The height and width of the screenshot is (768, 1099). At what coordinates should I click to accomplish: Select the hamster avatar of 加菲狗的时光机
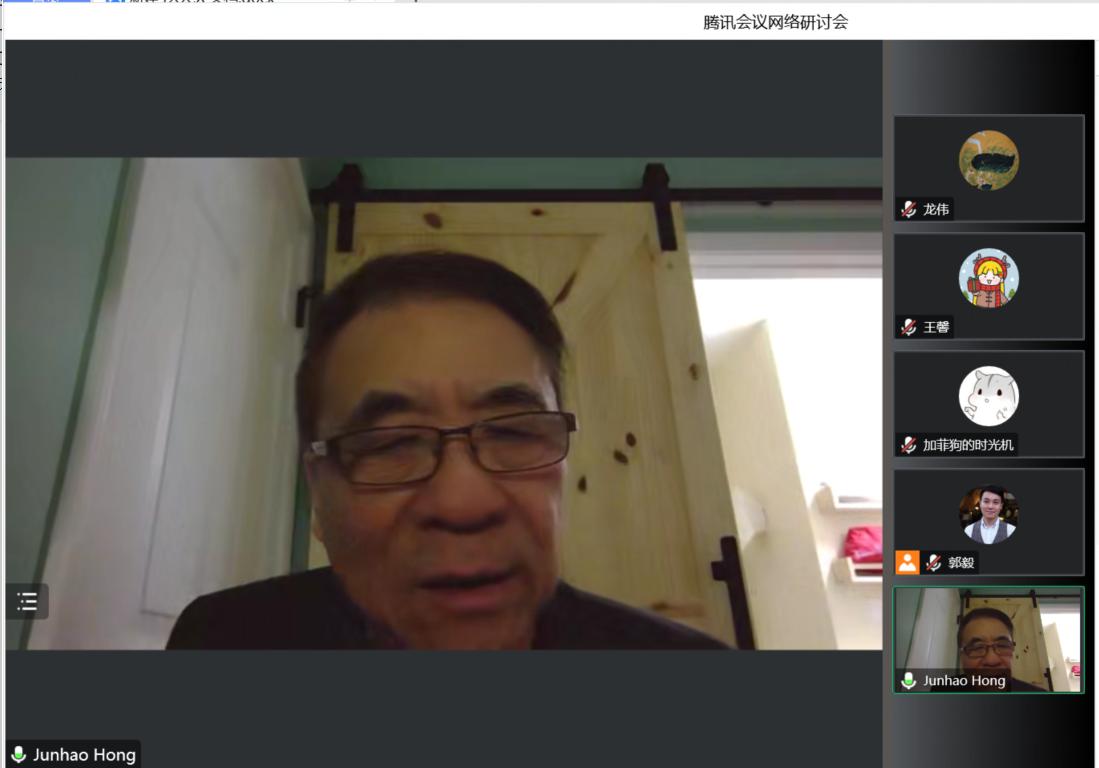click(988, 396)
